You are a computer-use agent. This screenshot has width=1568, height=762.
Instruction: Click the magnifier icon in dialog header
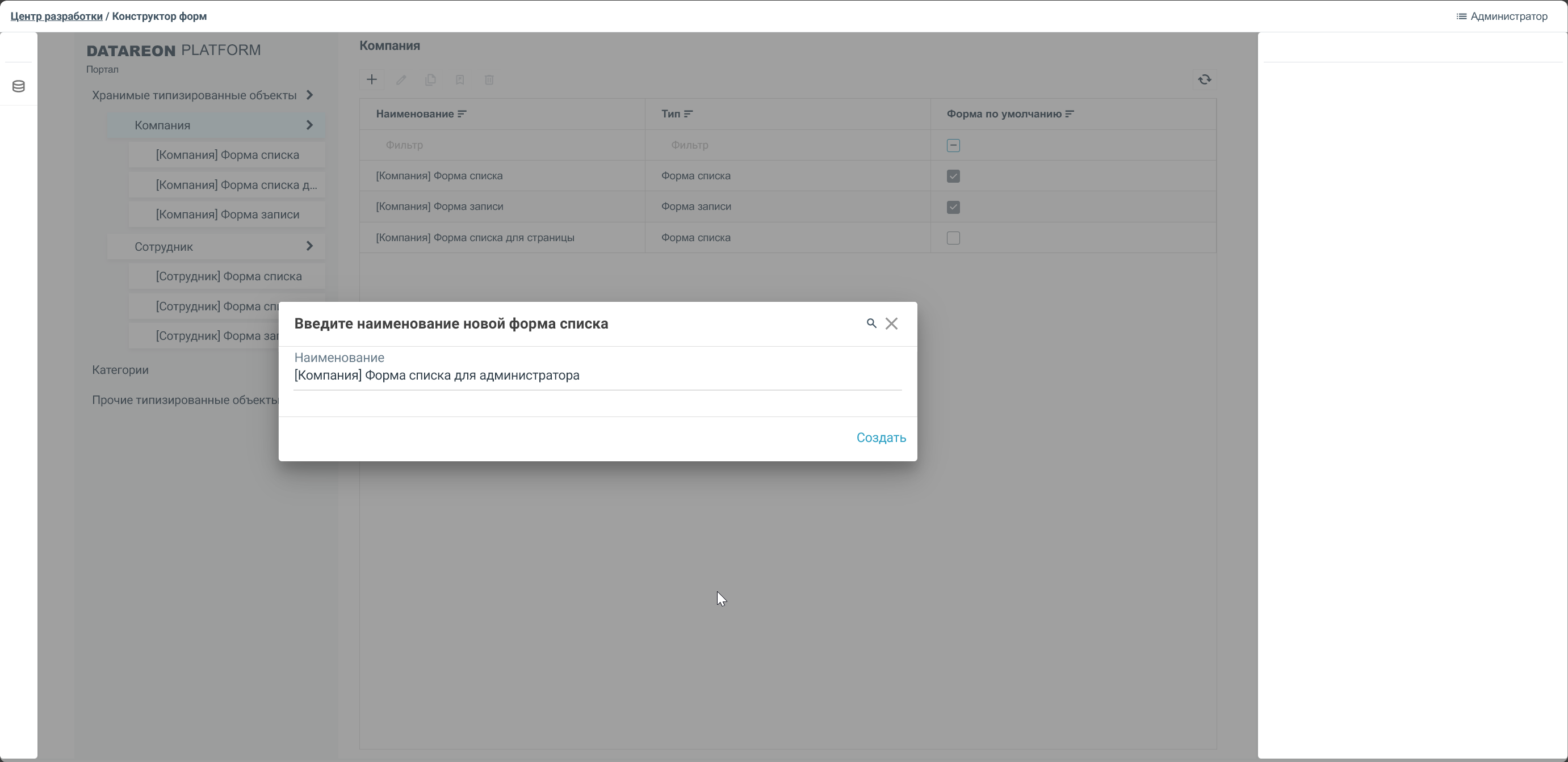pyautogui.click(x=871, y=323)
